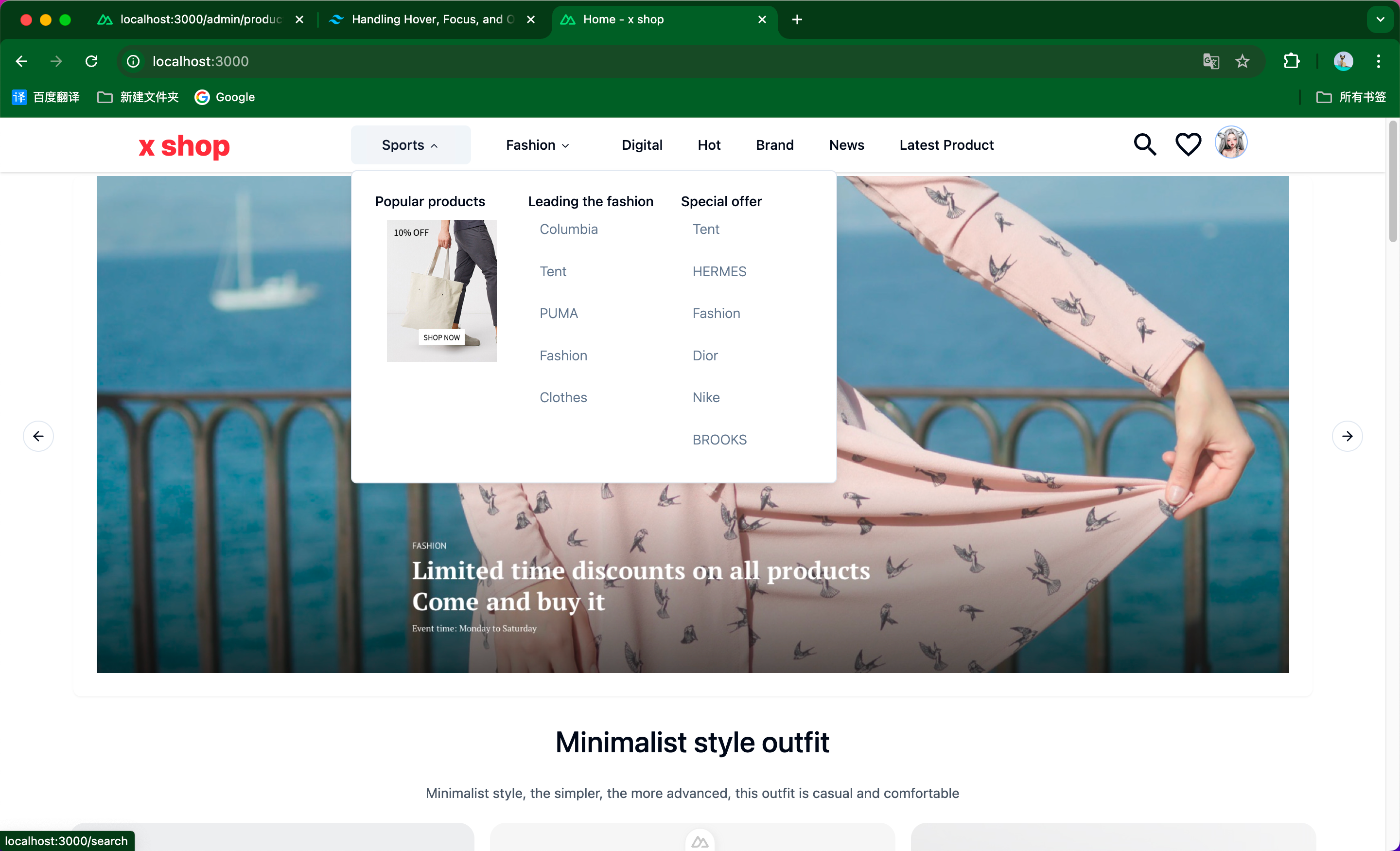
Task: Open the Hot nav item
Action: click(x=709, y=145)
